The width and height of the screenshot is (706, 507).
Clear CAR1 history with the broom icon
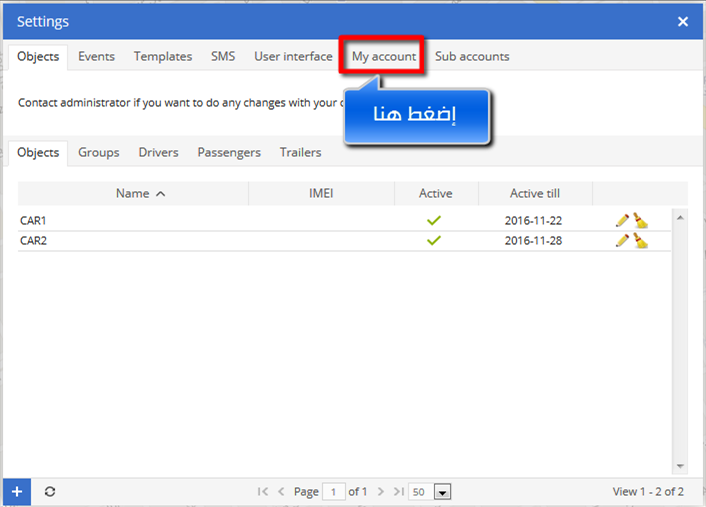pyautogui.click(x=641, y=221)
